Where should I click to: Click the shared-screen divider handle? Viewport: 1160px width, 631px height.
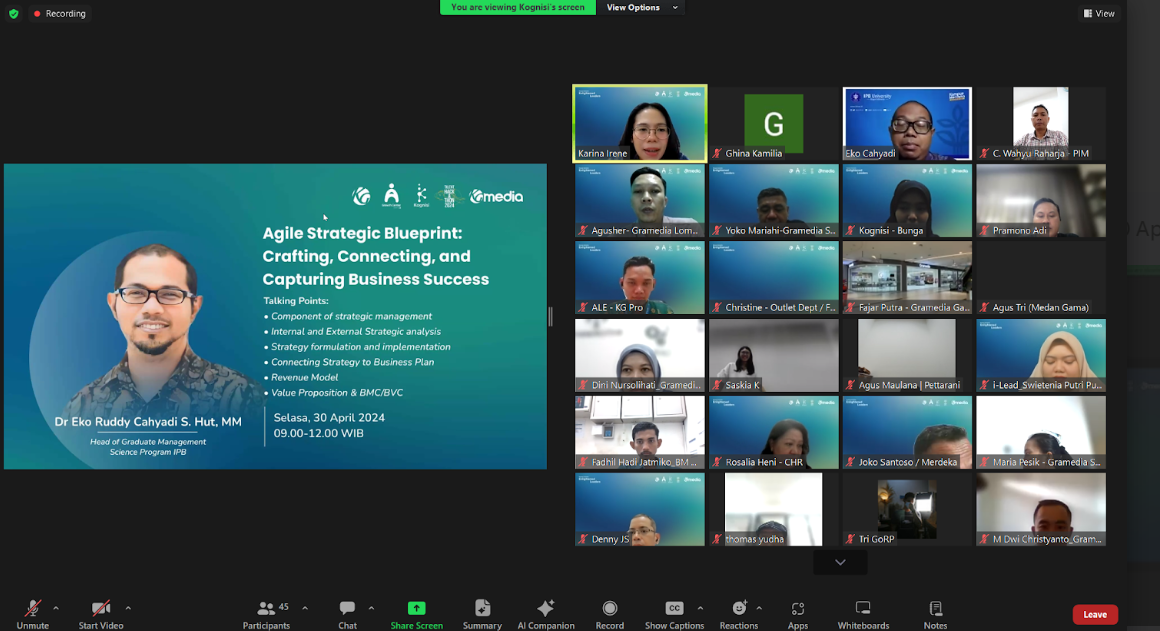coord(550,317)
